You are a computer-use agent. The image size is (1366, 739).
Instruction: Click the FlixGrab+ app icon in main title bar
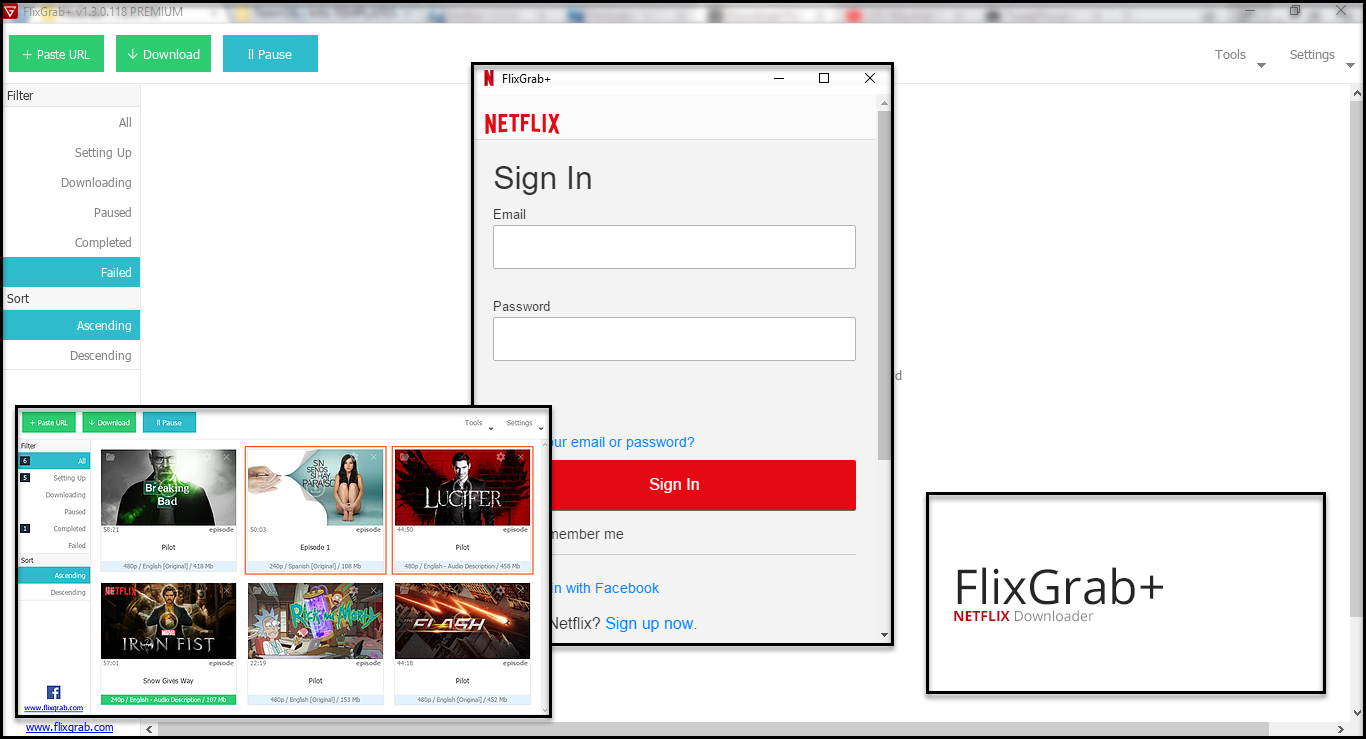(x=9, y=11)
